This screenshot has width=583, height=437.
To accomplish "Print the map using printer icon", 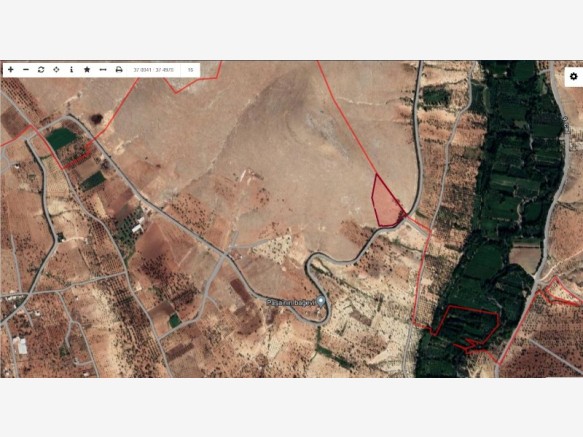I will point(119,70).
